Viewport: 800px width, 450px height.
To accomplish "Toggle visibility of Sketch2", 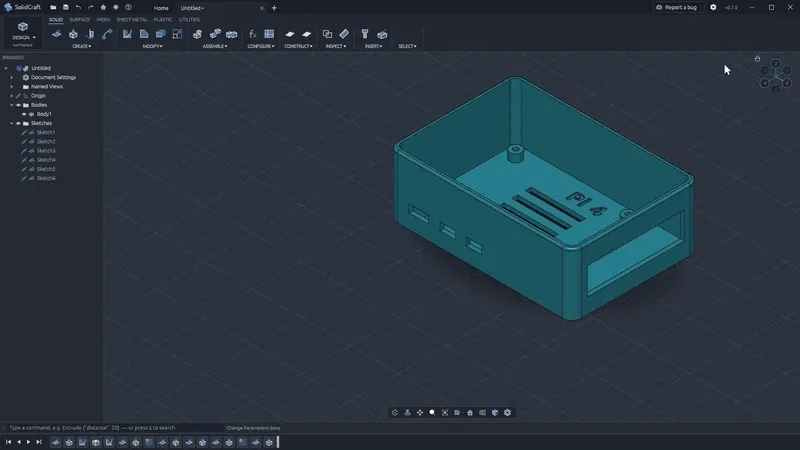I will click(24, 142).
